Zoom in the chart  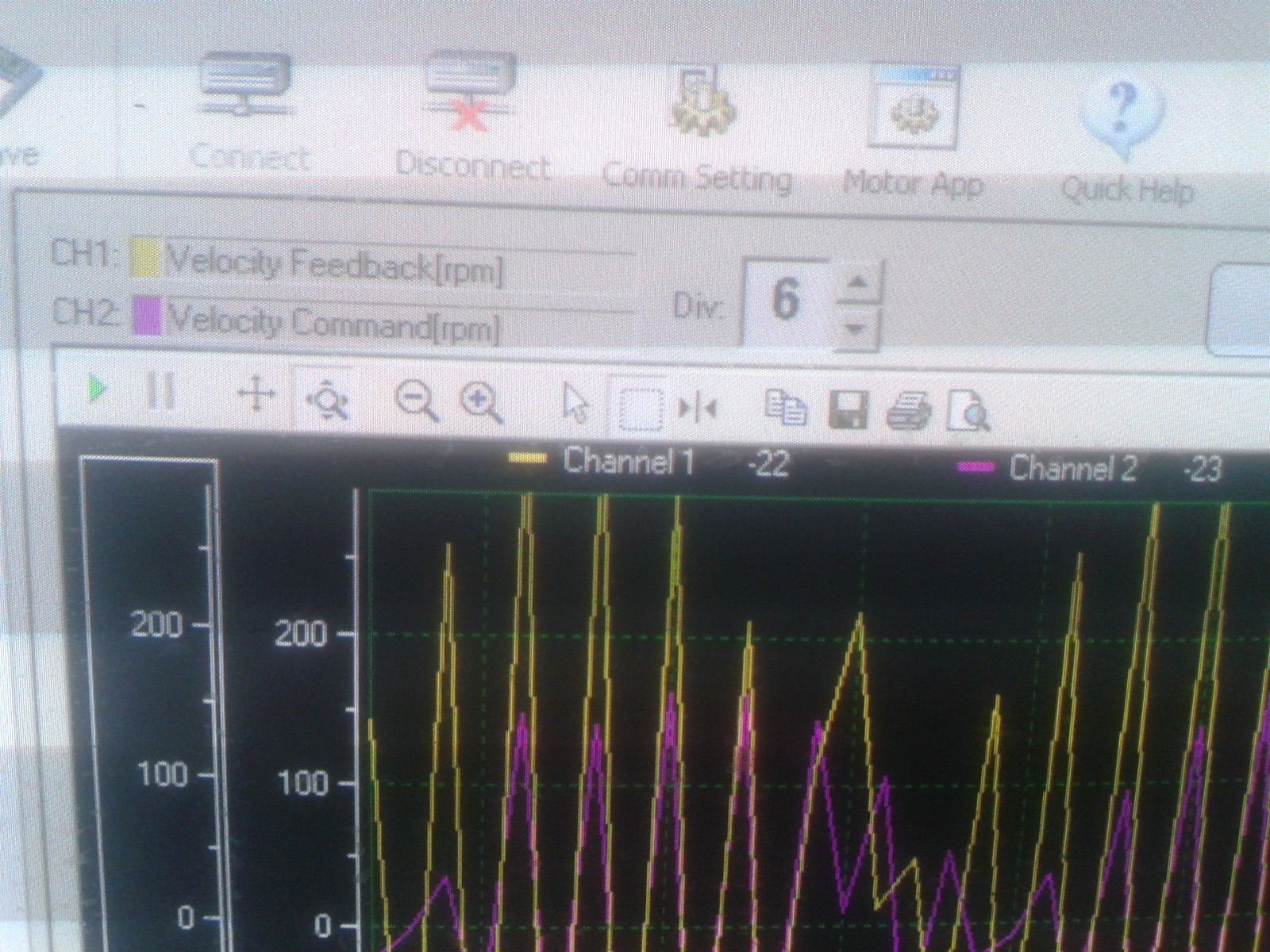[482, 403]
